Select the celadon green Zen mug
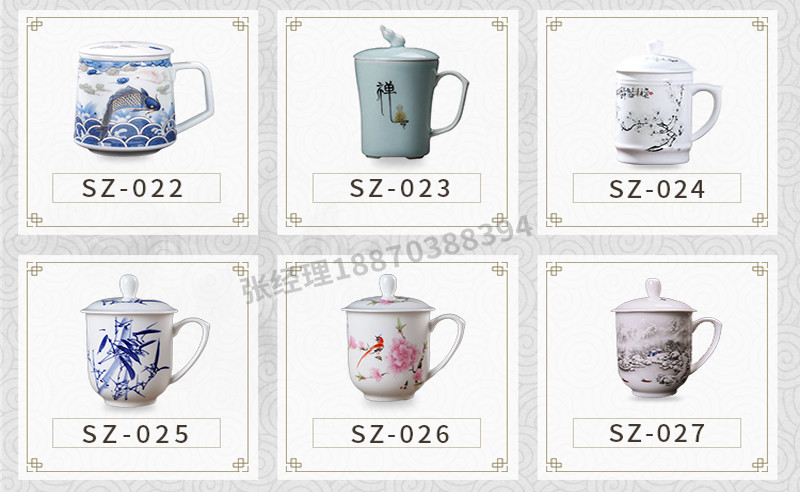 (x=410, y=93)
